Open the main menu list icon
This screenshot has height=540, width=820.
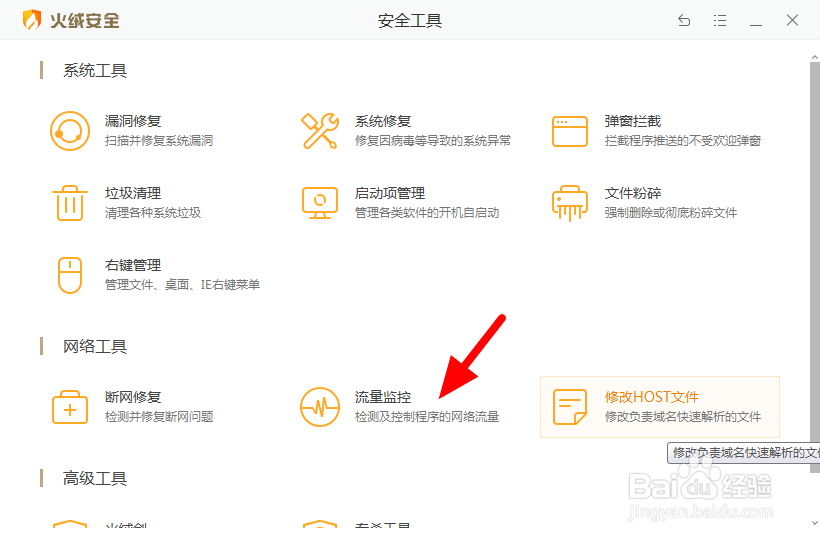pos(720,20)
